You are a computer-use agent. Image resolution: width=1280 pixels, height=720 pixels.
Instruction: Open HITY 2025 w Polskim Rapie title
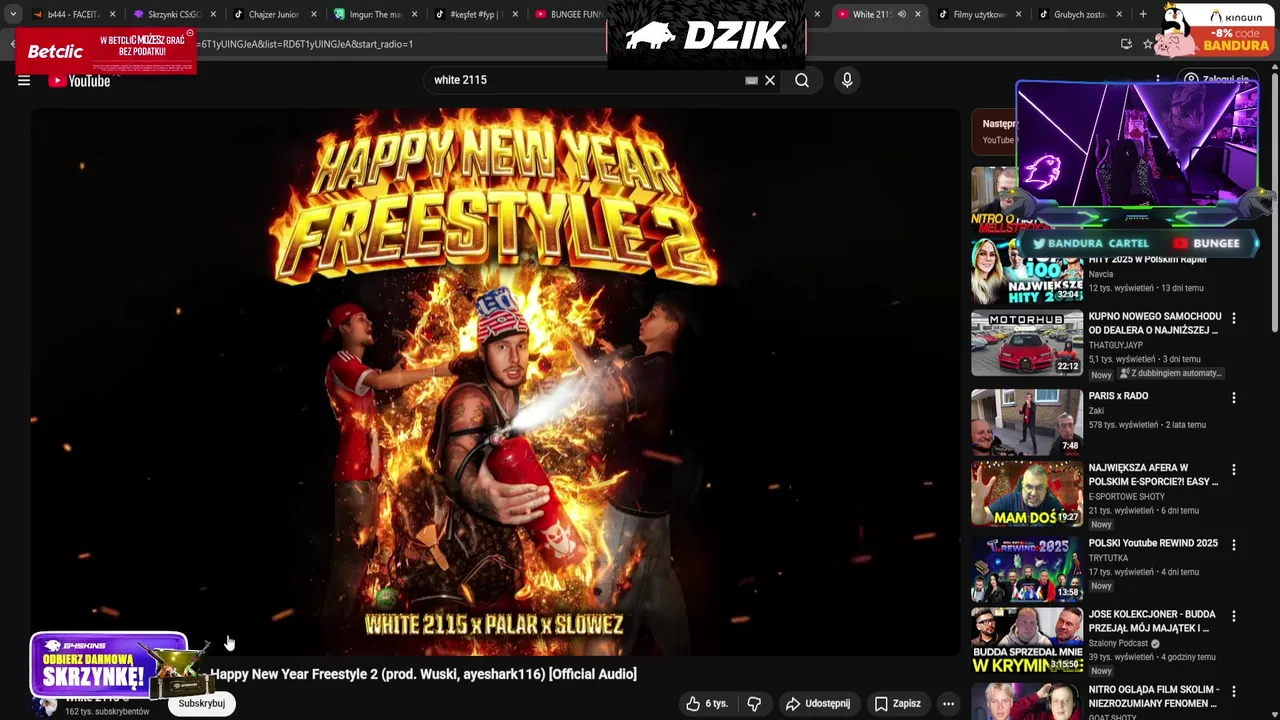[x=1147, y=259]
